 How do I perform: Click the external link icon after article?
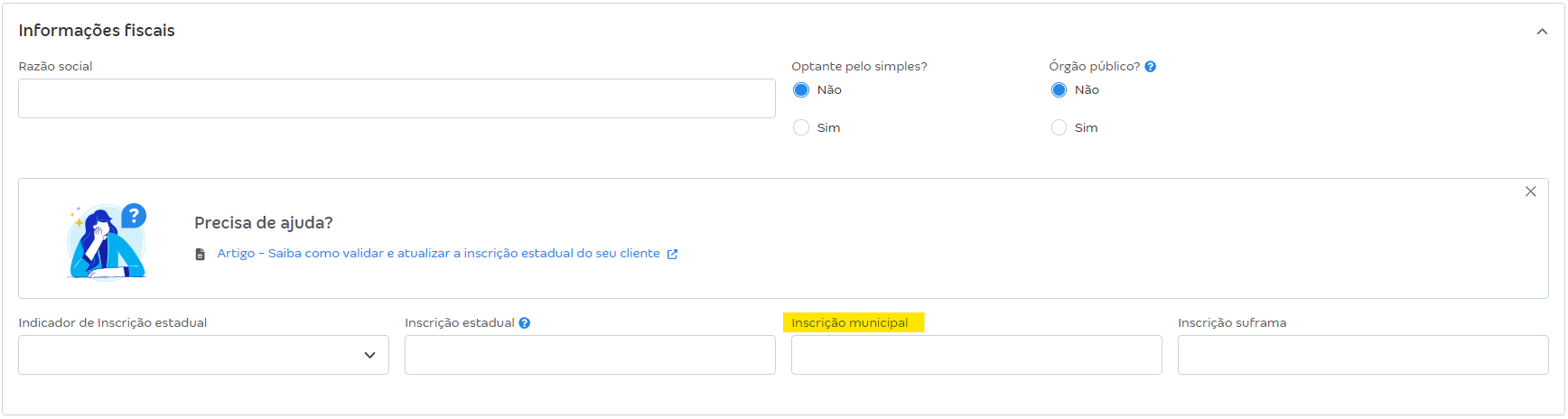click(672, 255)
